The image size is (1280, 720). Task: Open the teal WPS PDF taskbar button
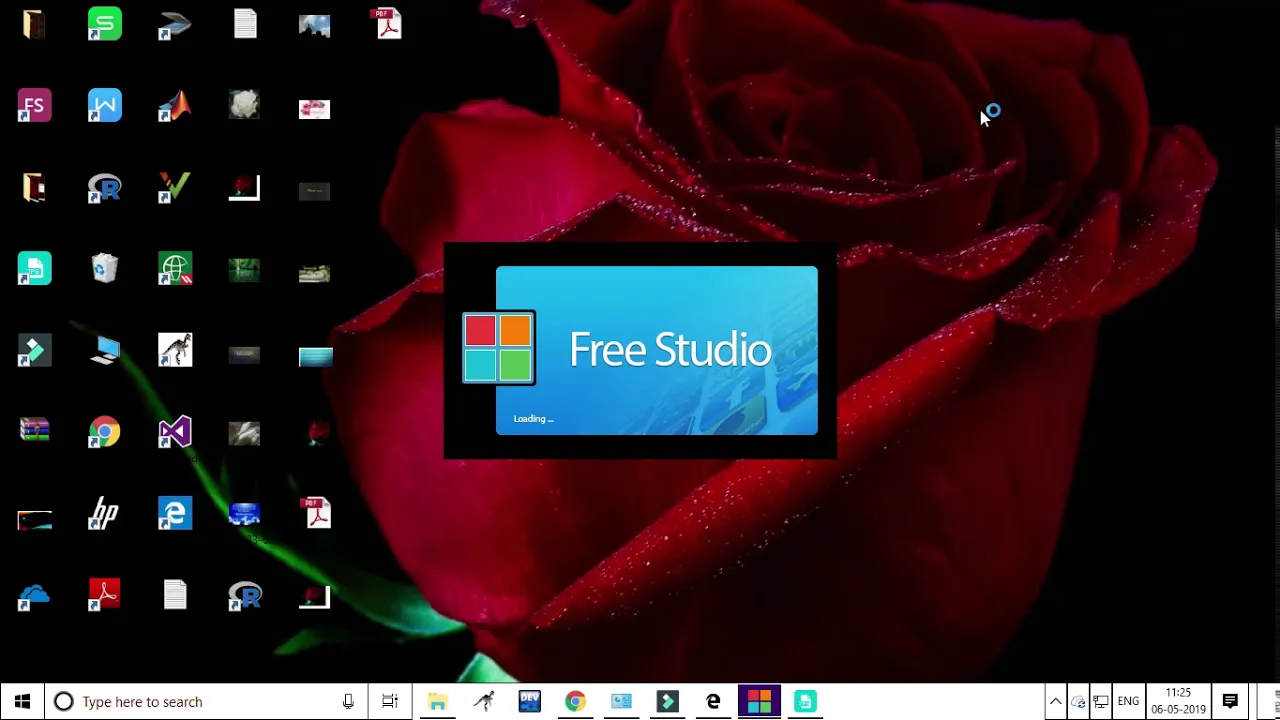pyautogui.click(x=805, y=702)
